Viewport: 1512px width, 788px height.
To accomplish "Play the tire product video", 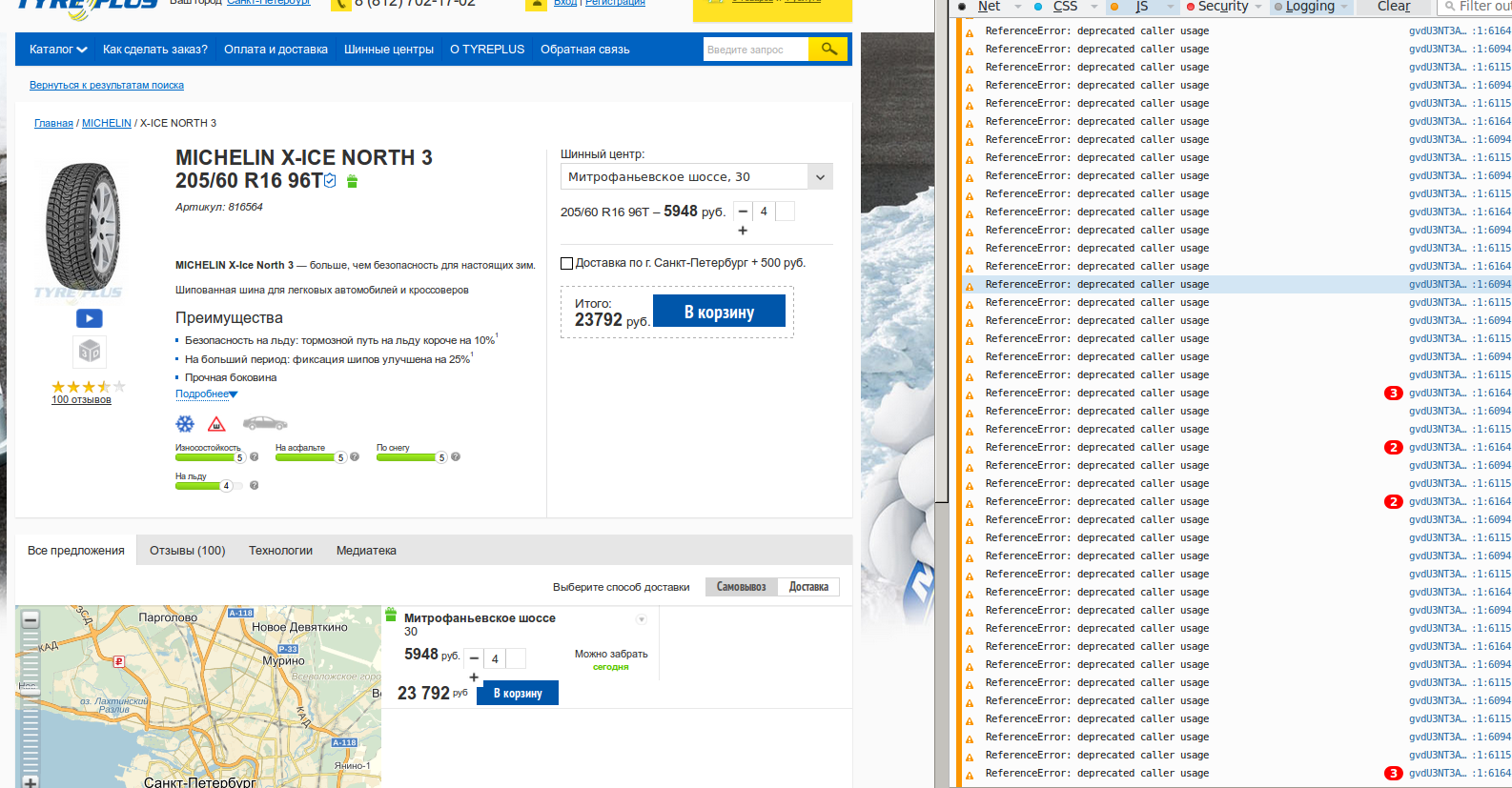I will pyautogui.click(x=89, y=318).
